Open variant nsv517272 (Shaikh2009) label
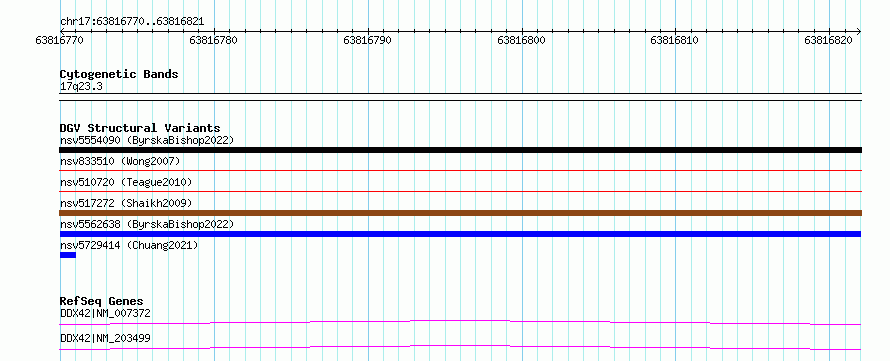 (x=126, y=203)
